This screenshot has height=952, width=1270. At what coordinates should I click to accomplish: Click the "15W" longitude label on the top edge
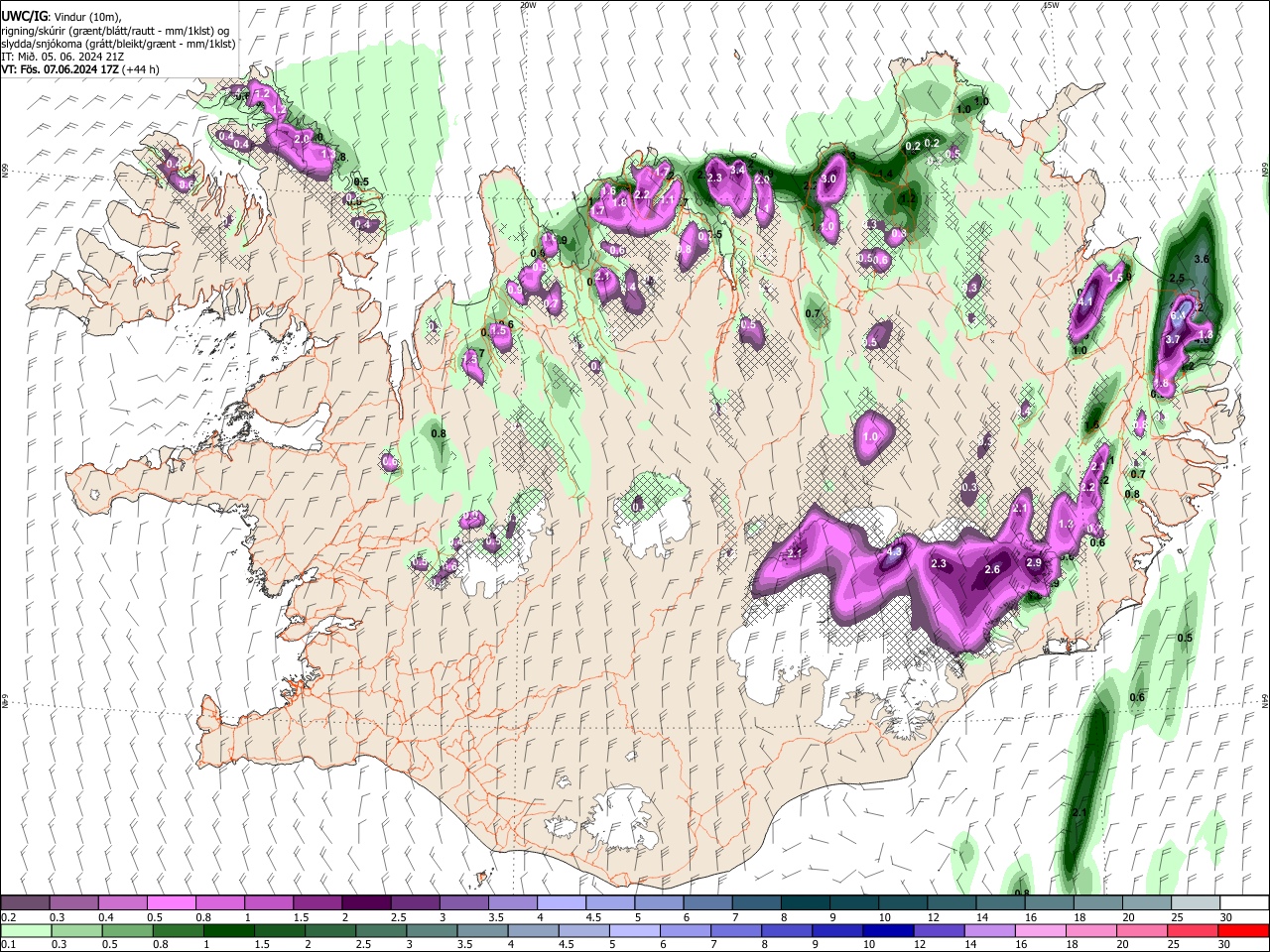pyautogui.click(x=1051, y=5)
